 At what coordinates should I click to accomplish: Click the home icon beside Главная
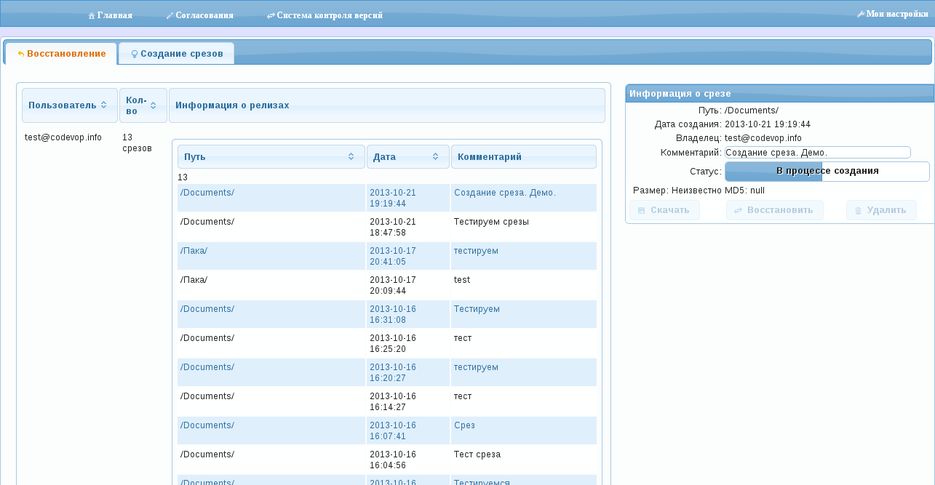click(92, 16)
